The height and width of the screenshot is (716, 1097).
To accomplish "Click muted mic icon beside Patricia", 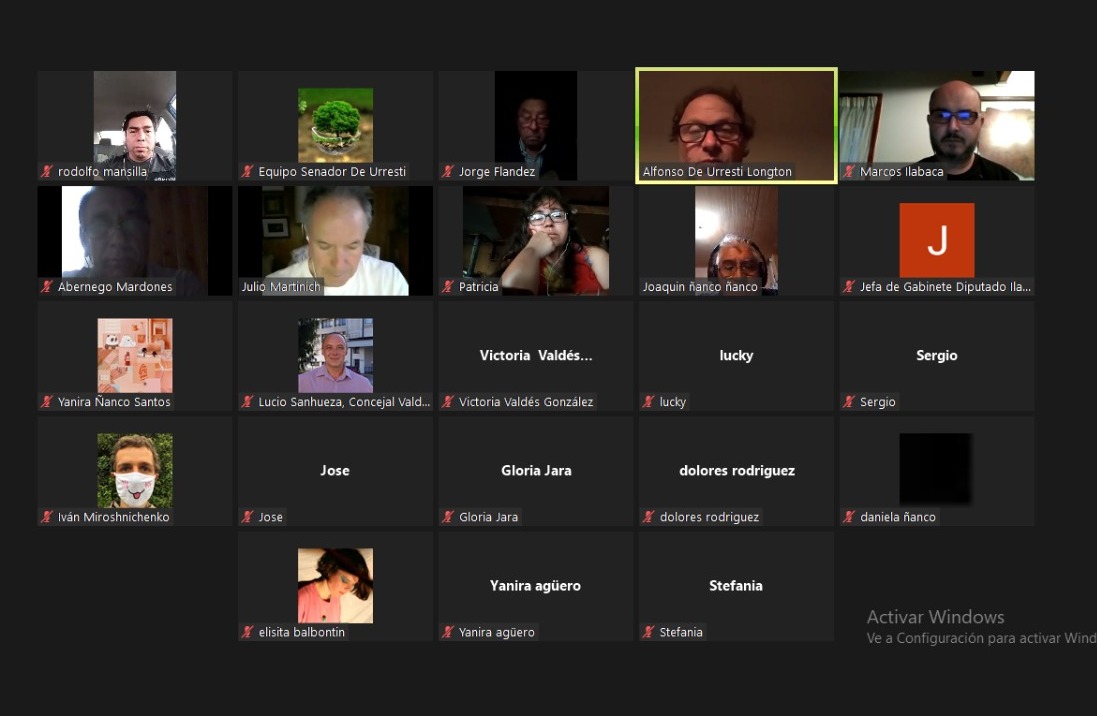I will click(x=448, y=287).
